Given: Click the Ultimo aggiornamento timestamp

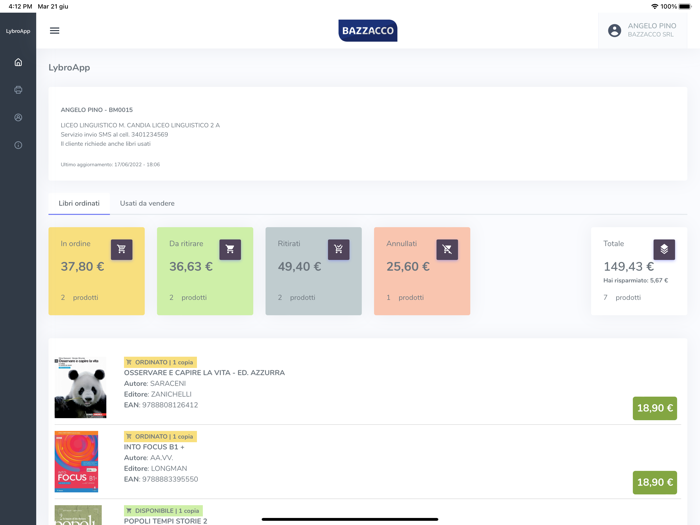Looking at the screenshot, I should tap(110, 164).
